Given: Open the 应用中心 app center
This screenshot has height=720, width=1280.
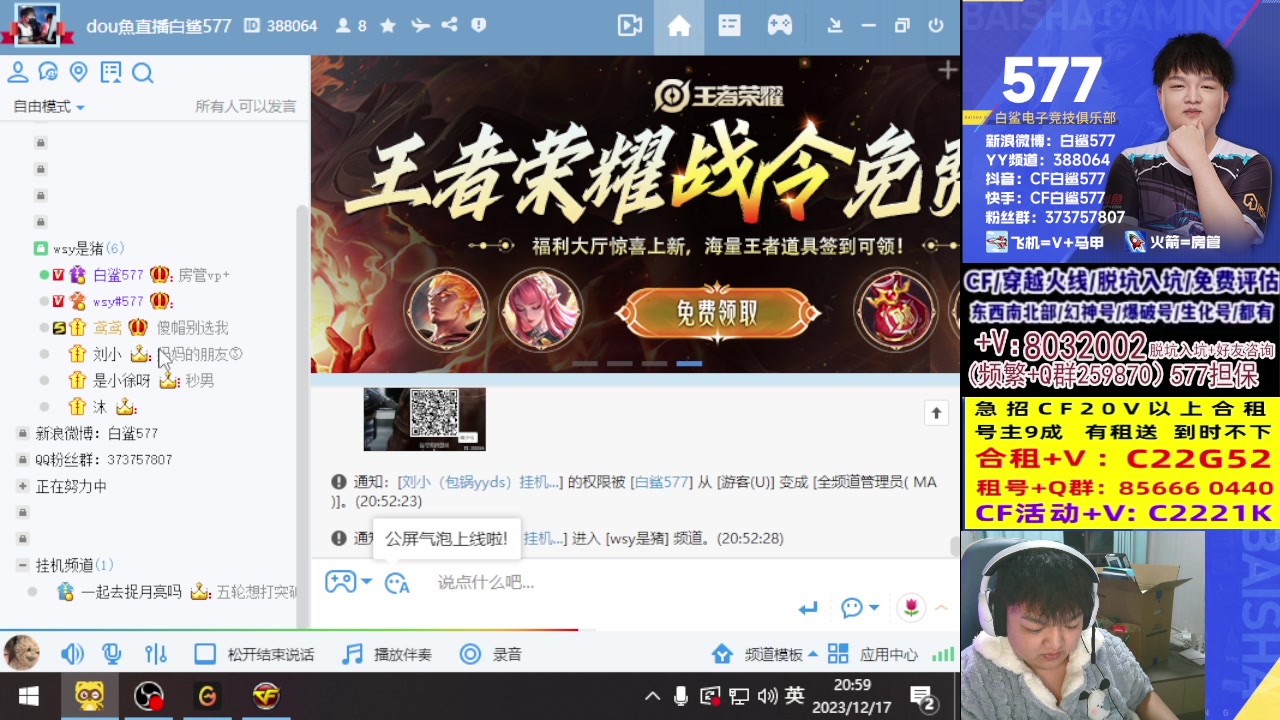Looking at the screenshot, I should pyautogui.click(x=872, y=654).
